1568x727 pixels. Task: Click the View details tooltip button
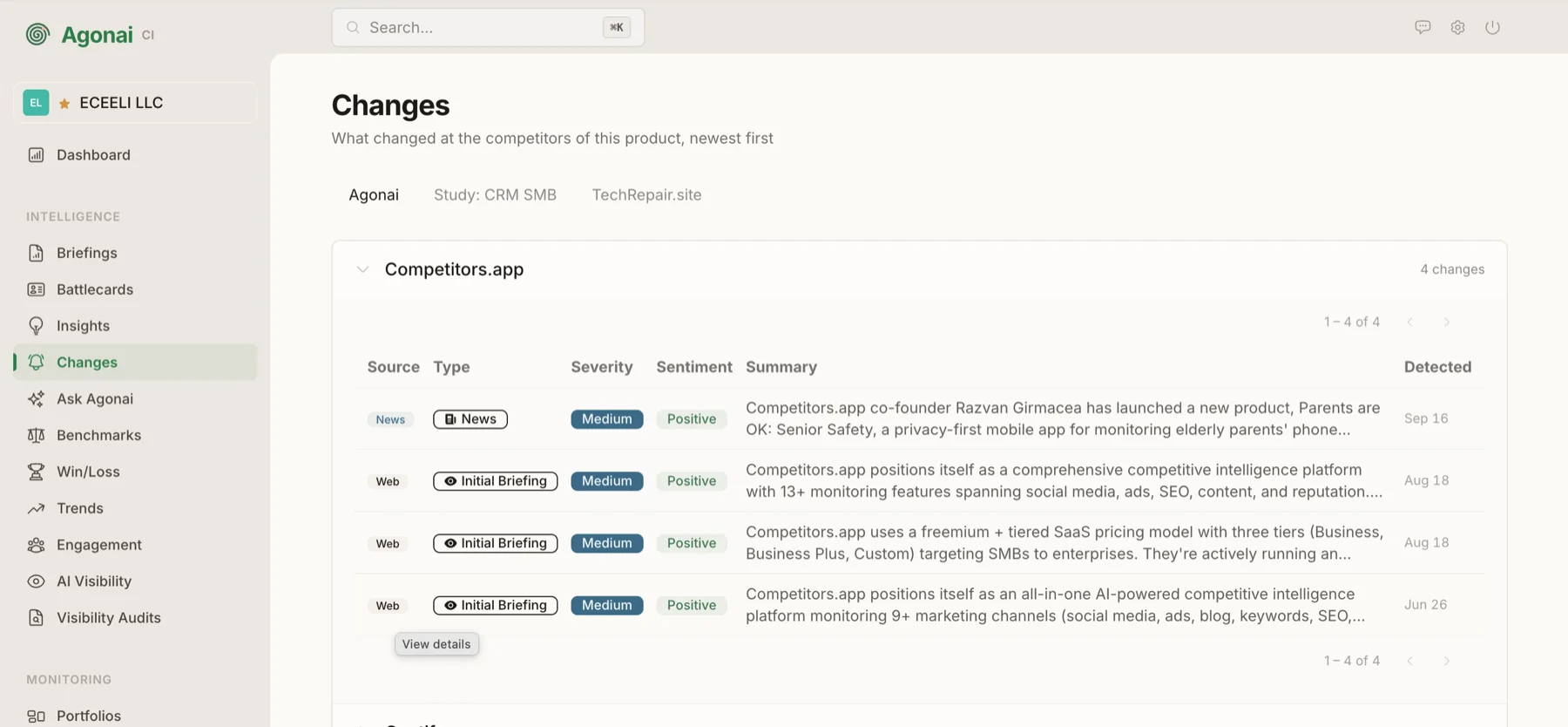tap(436, 644)
